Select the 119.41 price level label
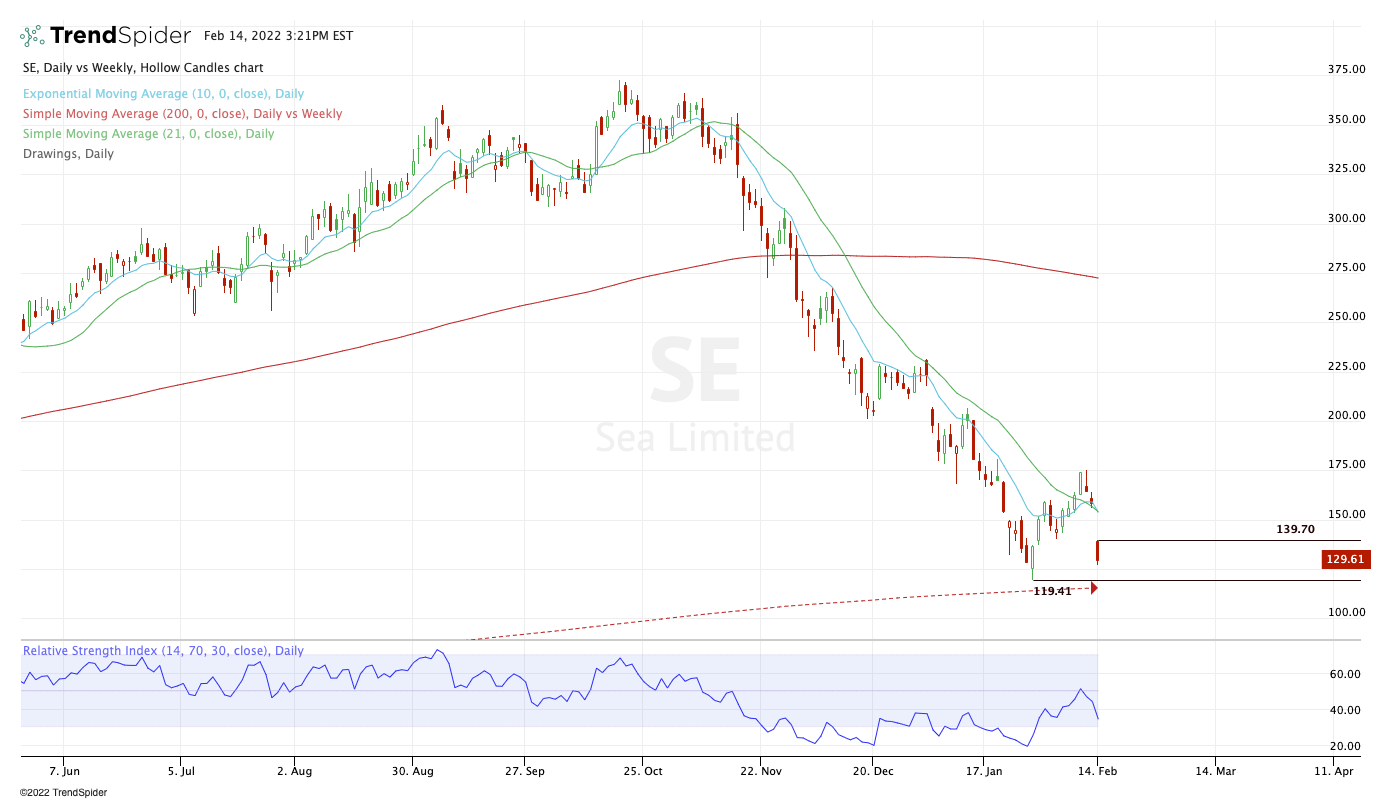The image size is (1391, 802). click(1052, 591)
